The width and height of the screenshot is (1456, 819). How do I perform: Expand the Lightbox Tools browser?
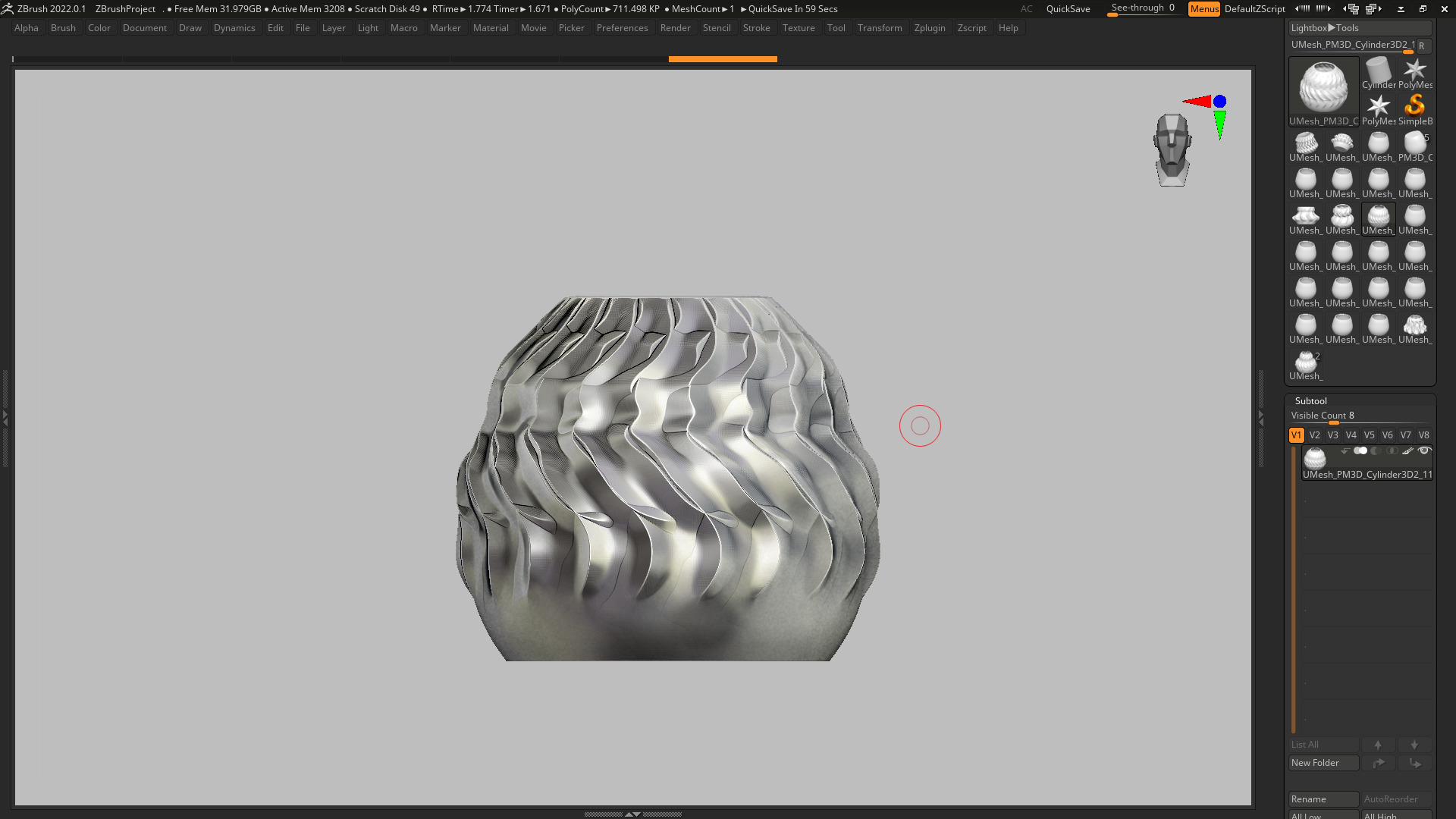(x=1360, y=28)
